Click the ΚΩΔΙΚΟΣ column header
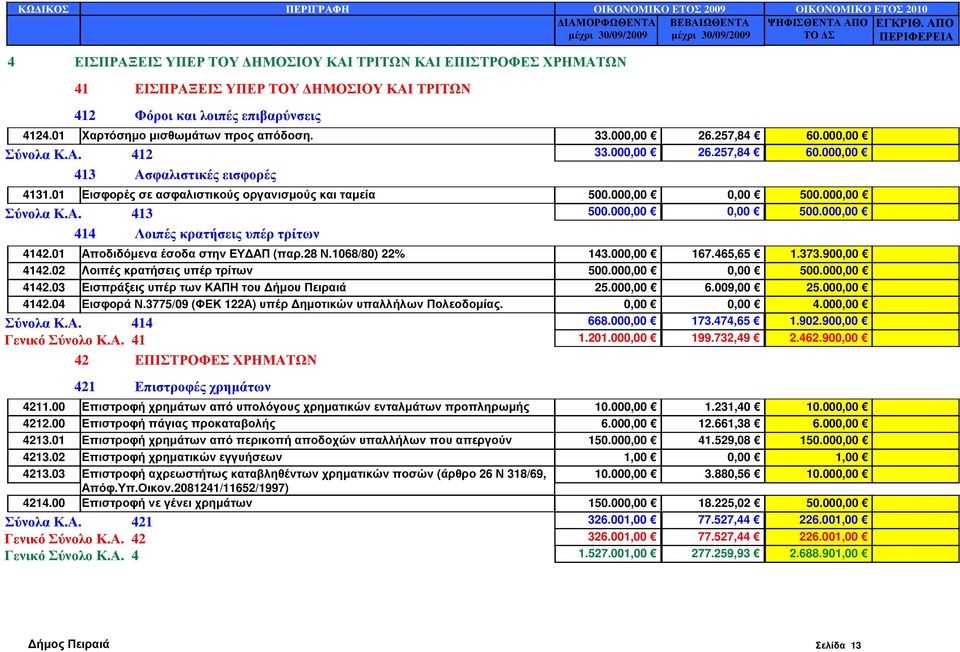The image size is (960, 652). pyautogui.click(x=43, y=9)
